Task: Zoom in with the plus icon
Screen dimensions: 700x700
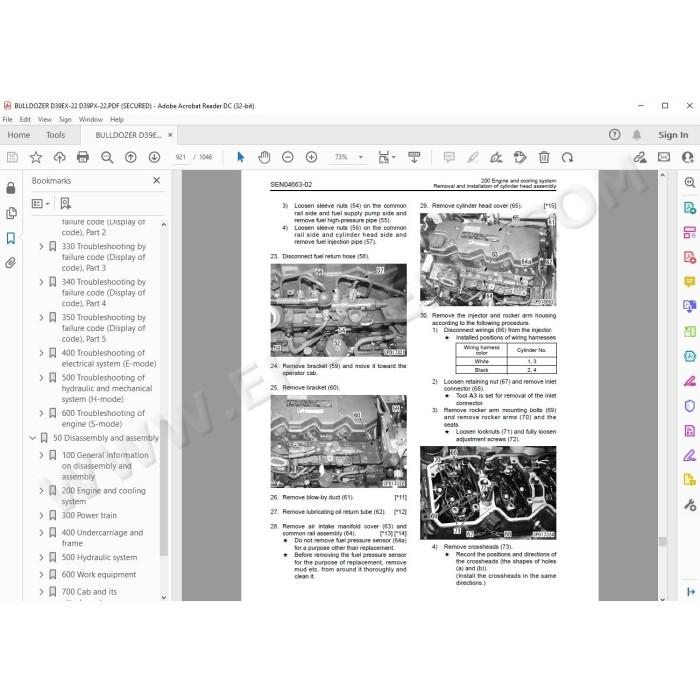Action: click(311, 157)
